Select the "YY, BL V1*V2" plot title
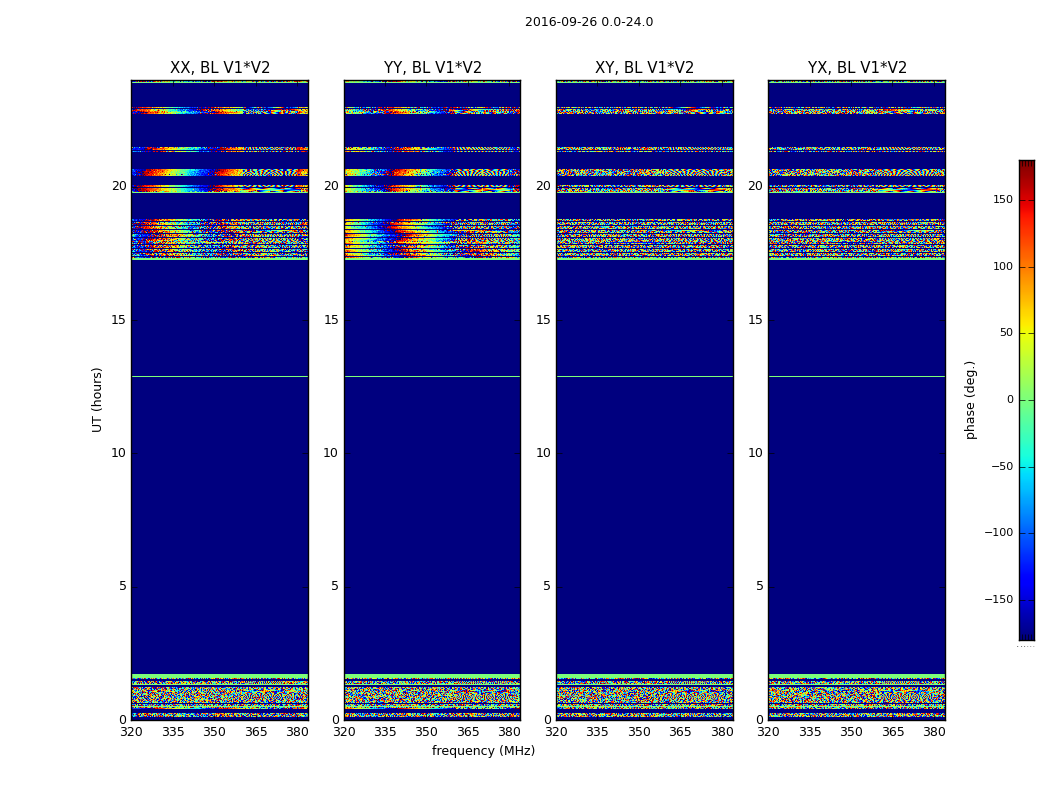 [432, 68]
